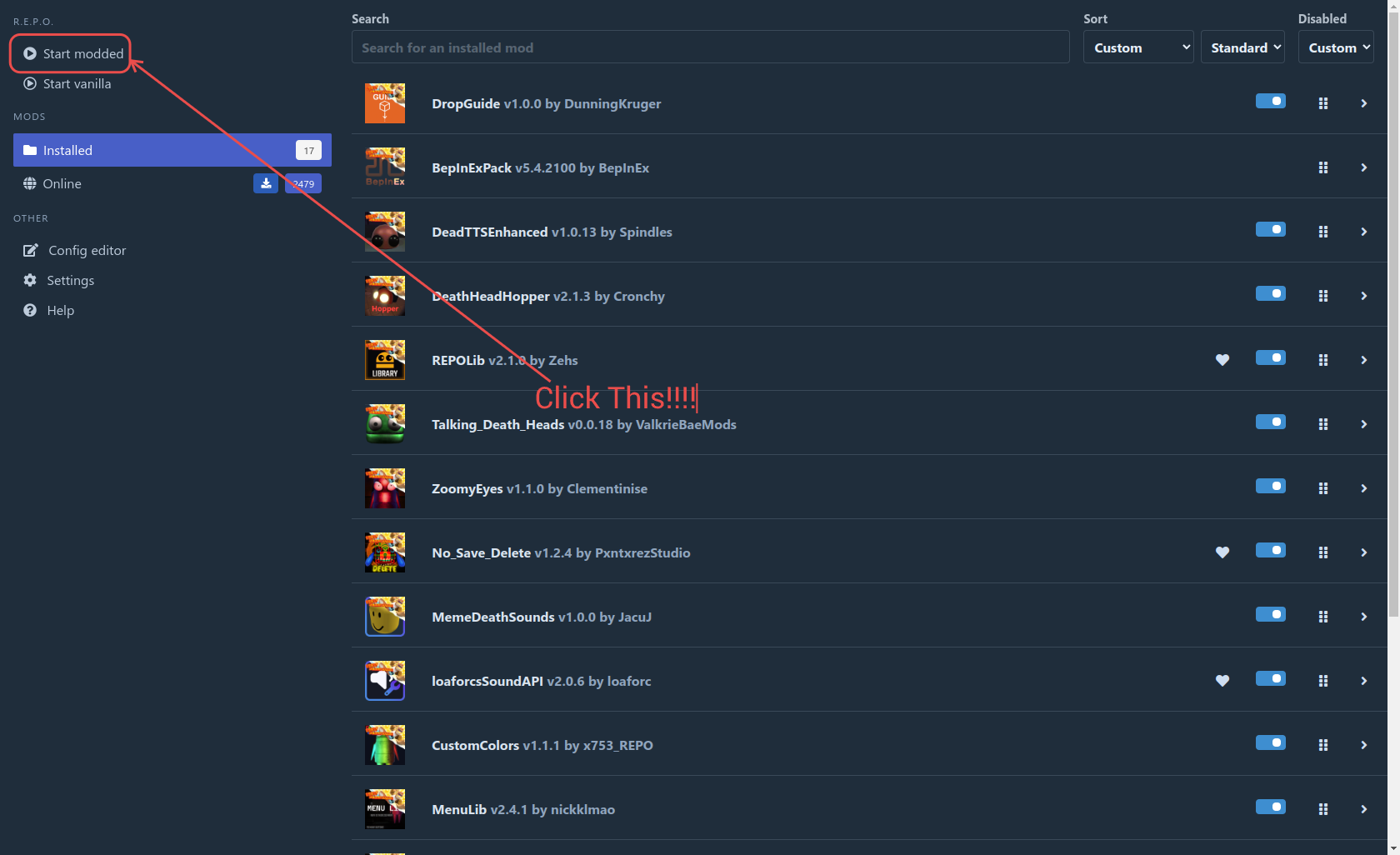This screenshot has height=855, width=1400.
Task: Click the download icon beside Online
Action: (265, 183)
